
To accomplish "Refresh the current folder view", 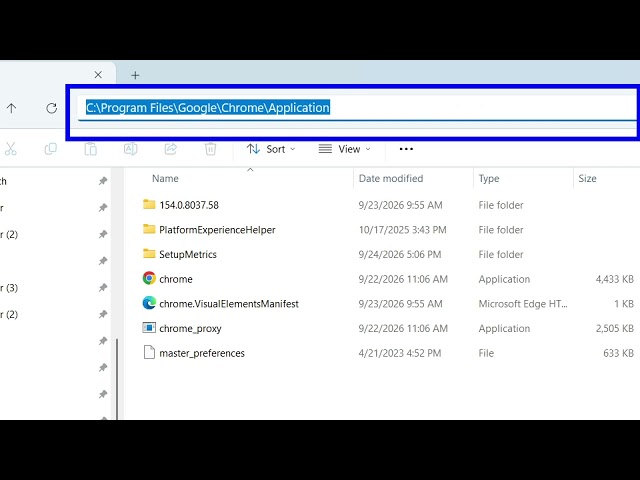I will 51,108.
